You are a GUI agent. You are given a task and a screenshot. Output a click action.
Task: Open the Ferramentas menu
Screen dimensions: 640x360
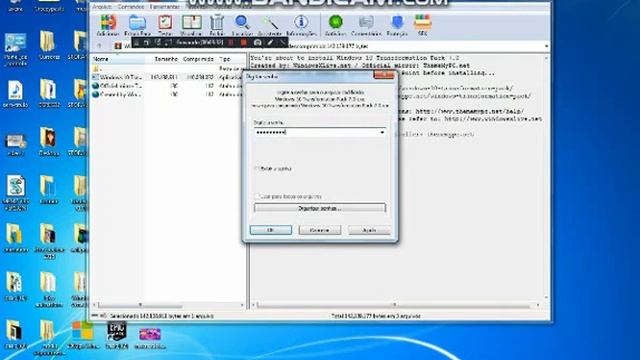point(164,7)
